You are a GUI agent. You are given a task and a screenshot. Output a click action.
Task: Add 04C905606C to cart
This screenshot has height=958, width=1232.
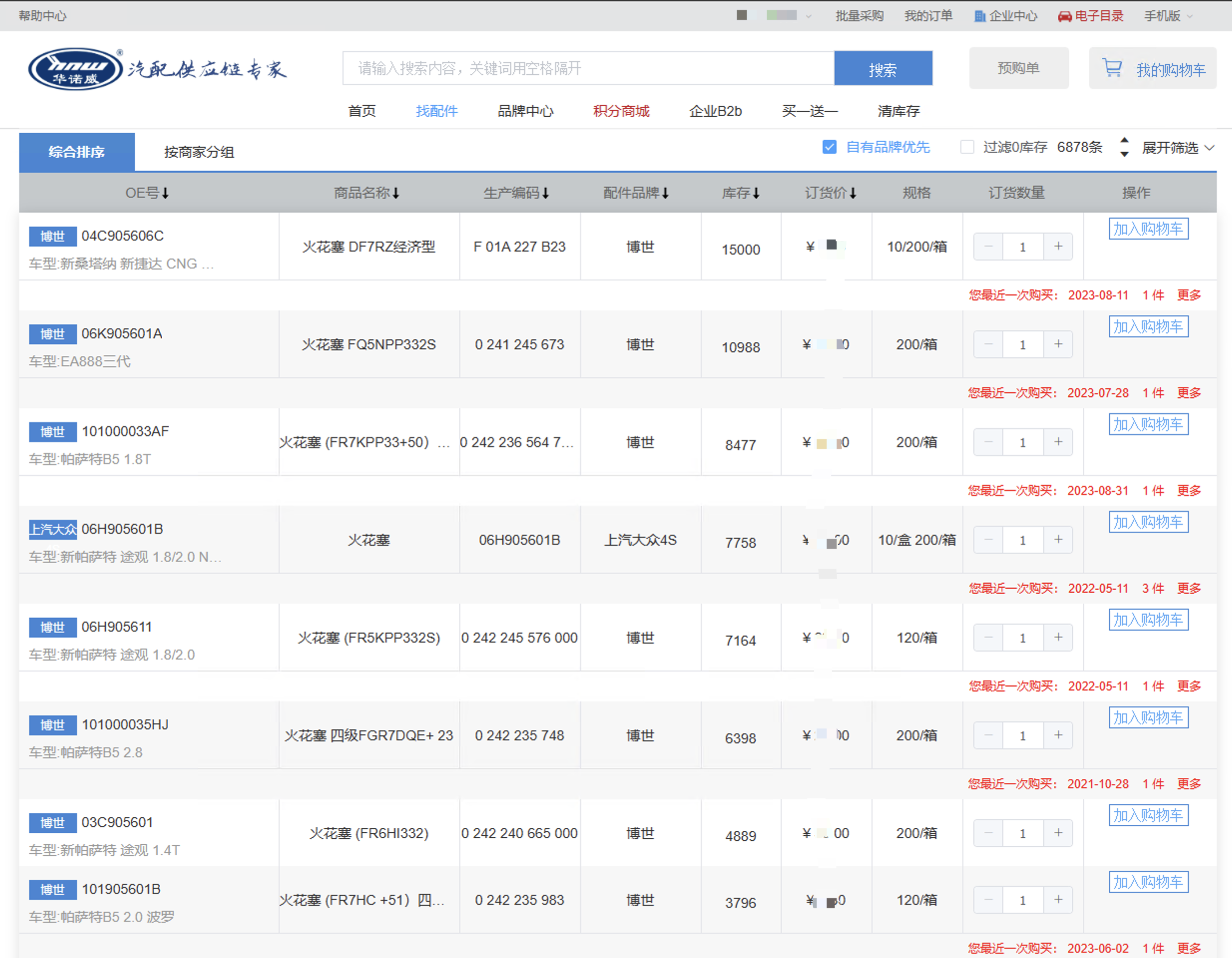click(x=1148, y=229)
